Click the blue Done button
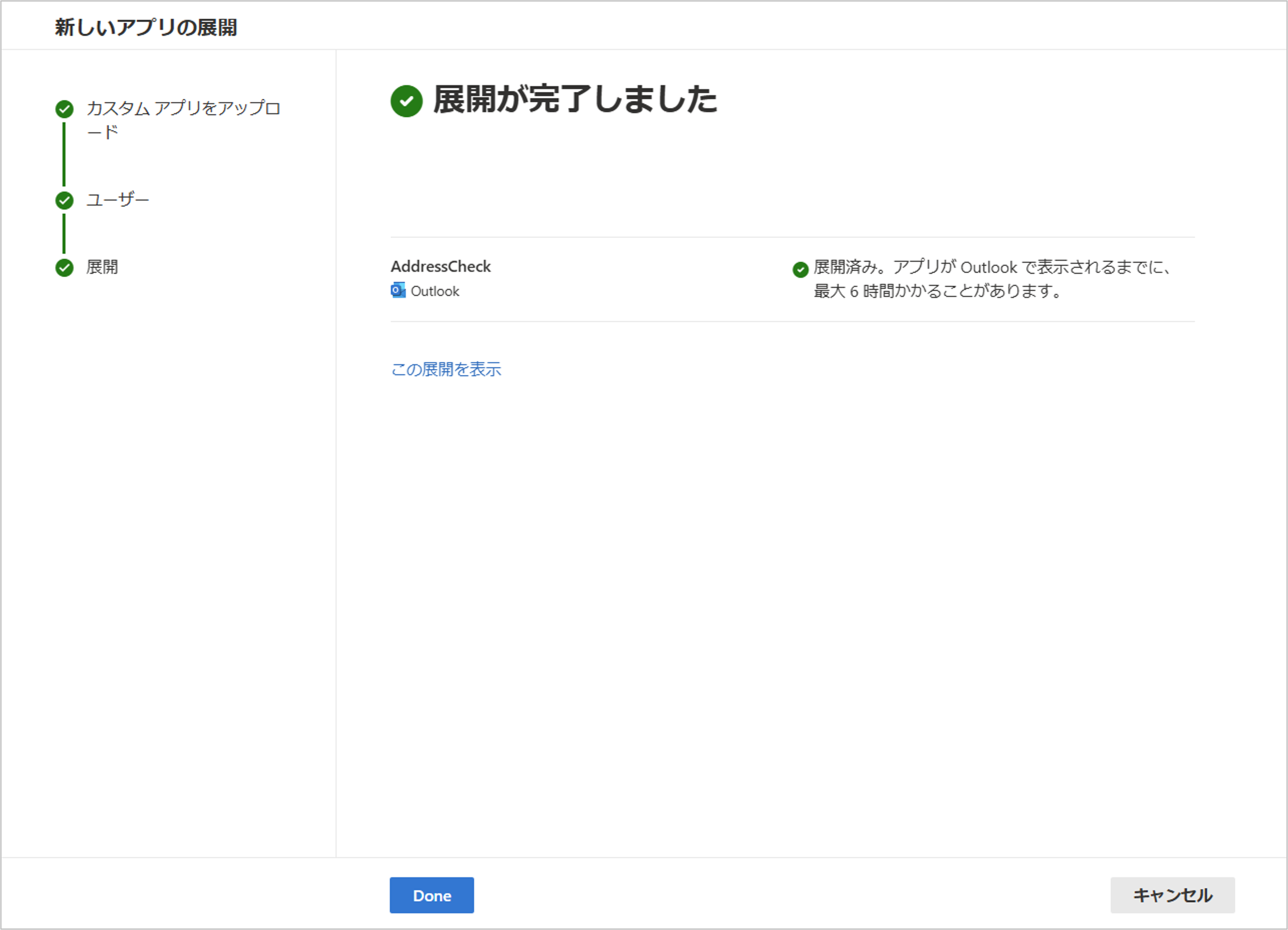The height and width of the screenshot is (930, 1288). pos(432,895)
